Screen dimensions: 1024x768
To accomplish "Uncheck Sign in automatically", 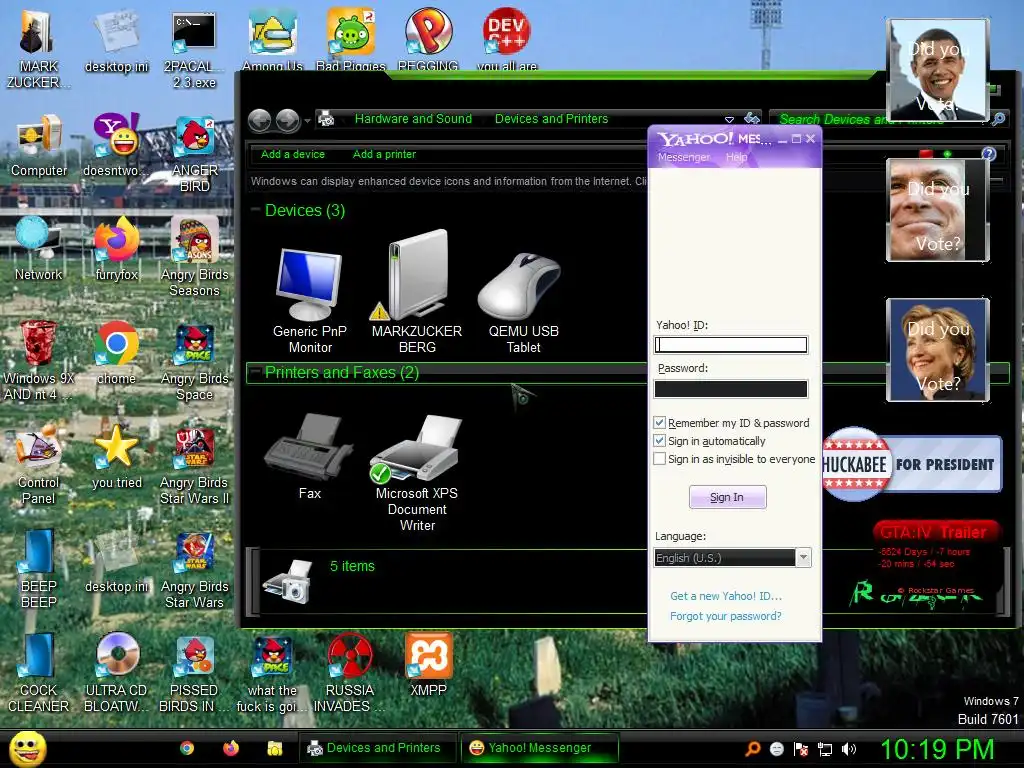I will [660, 441].
